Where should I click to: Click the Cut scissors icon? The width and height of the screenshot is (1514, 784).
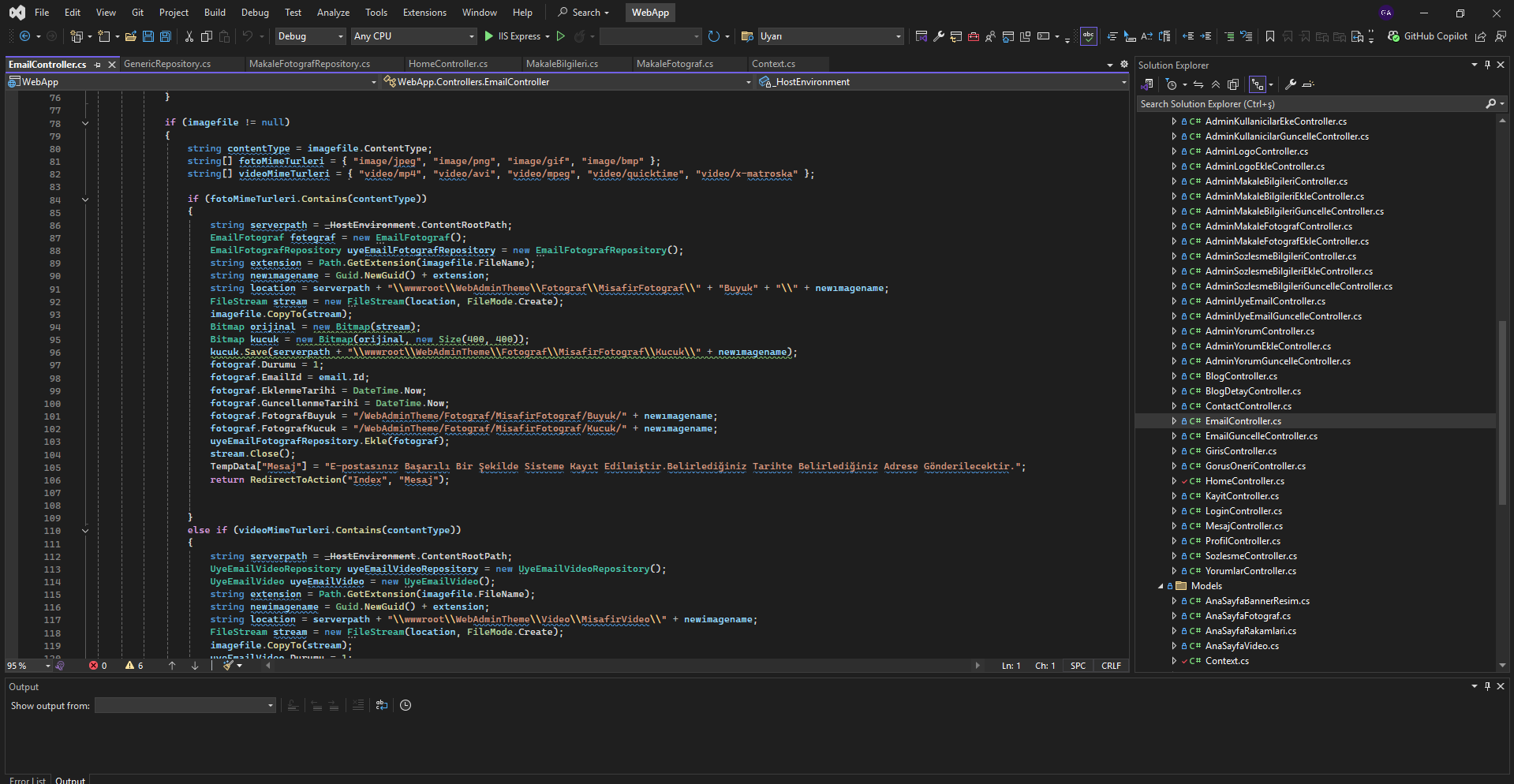tap(189, 36)
